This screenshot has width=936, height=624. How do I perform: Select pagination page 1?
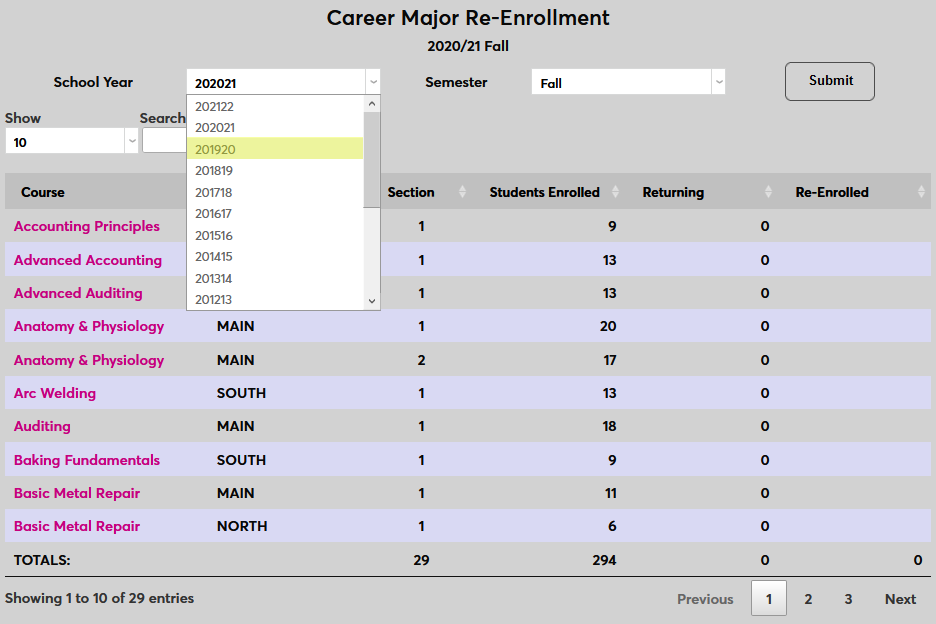pos(769,598)
